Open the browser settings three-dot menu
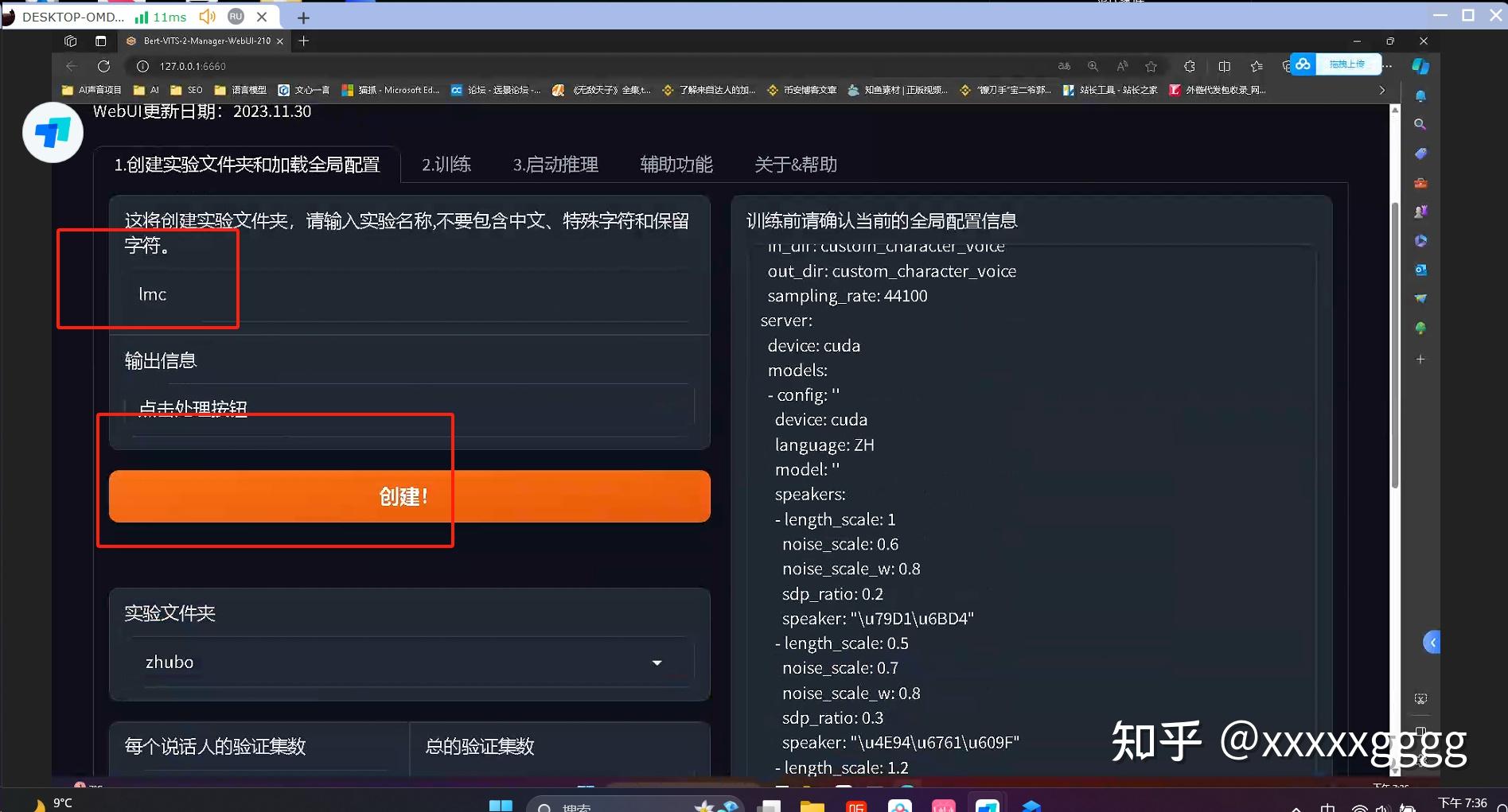Image resolution: width=1508 pixels, height=812 pixels. pos(1389,66)
